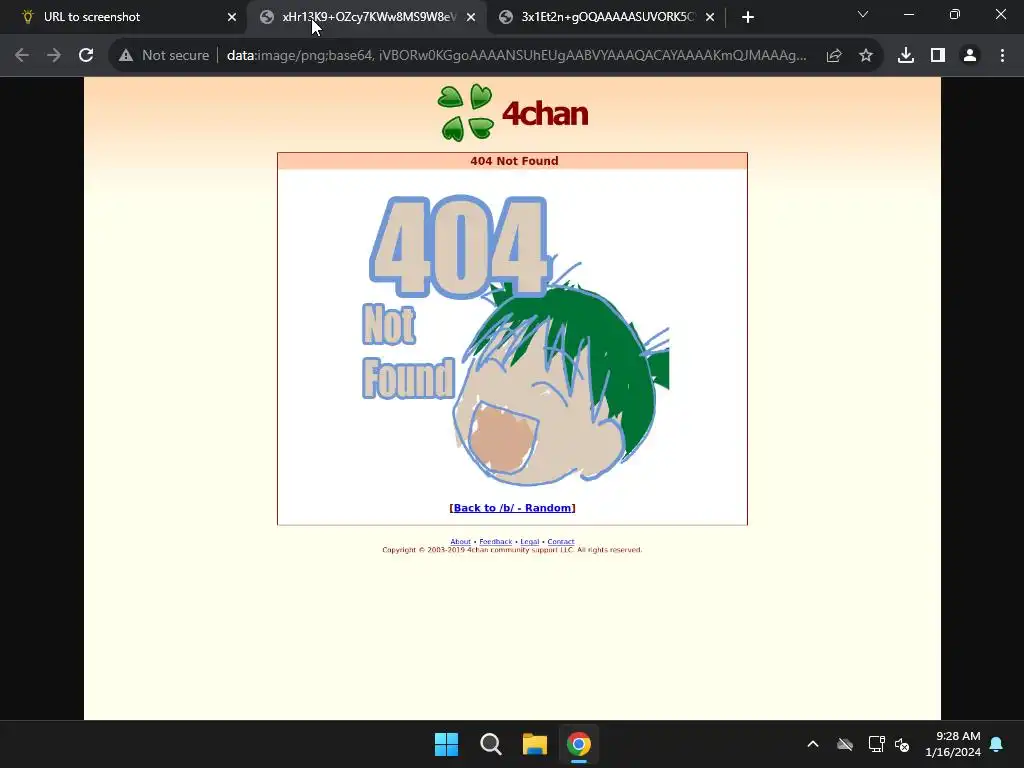This screenshot has width=1024, height=768.
Task: Expand the tab search chevron
Action: click(x=863, y=14)
